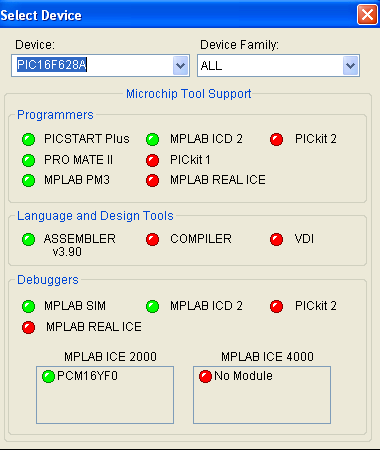Click the ALL device family combo box
The width and height of the screenshot is (380, 450).
(x=278, y=66)
